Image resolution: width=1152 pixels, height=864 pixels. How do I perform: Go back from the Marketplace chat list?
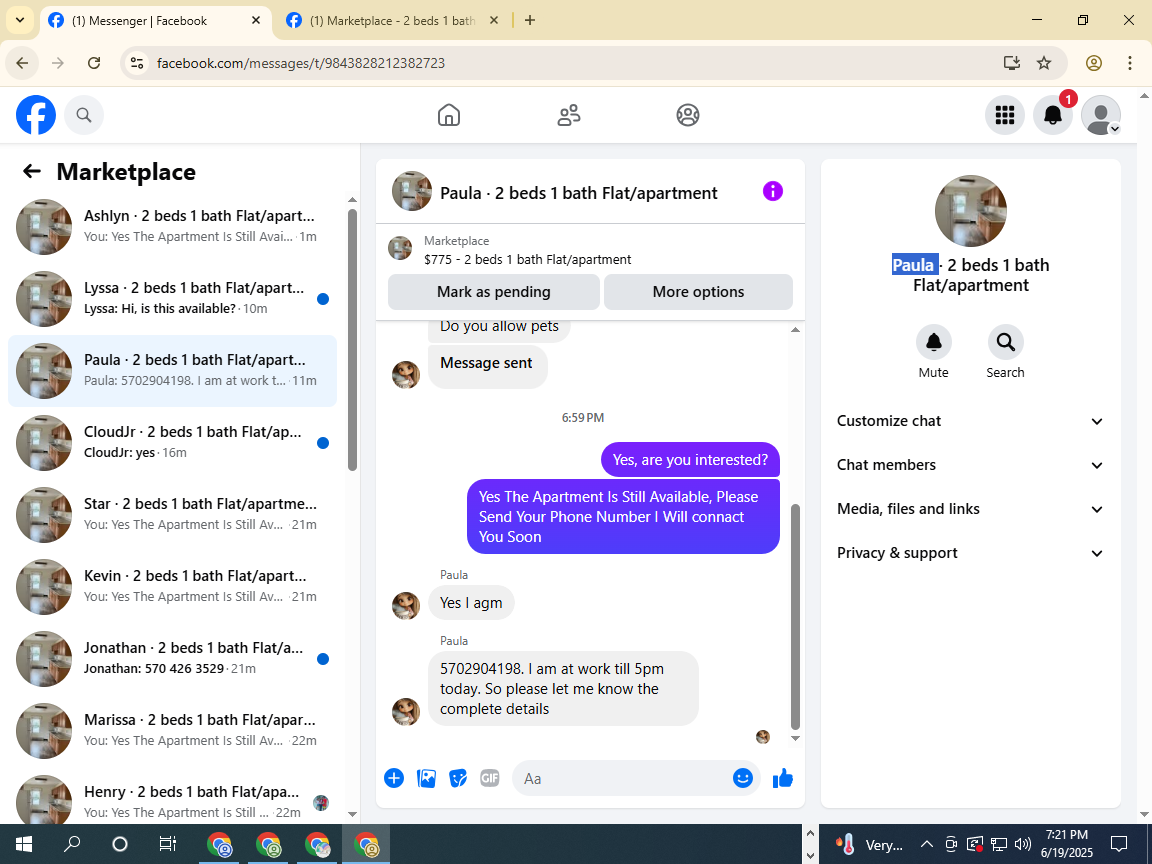click(32, 171)
